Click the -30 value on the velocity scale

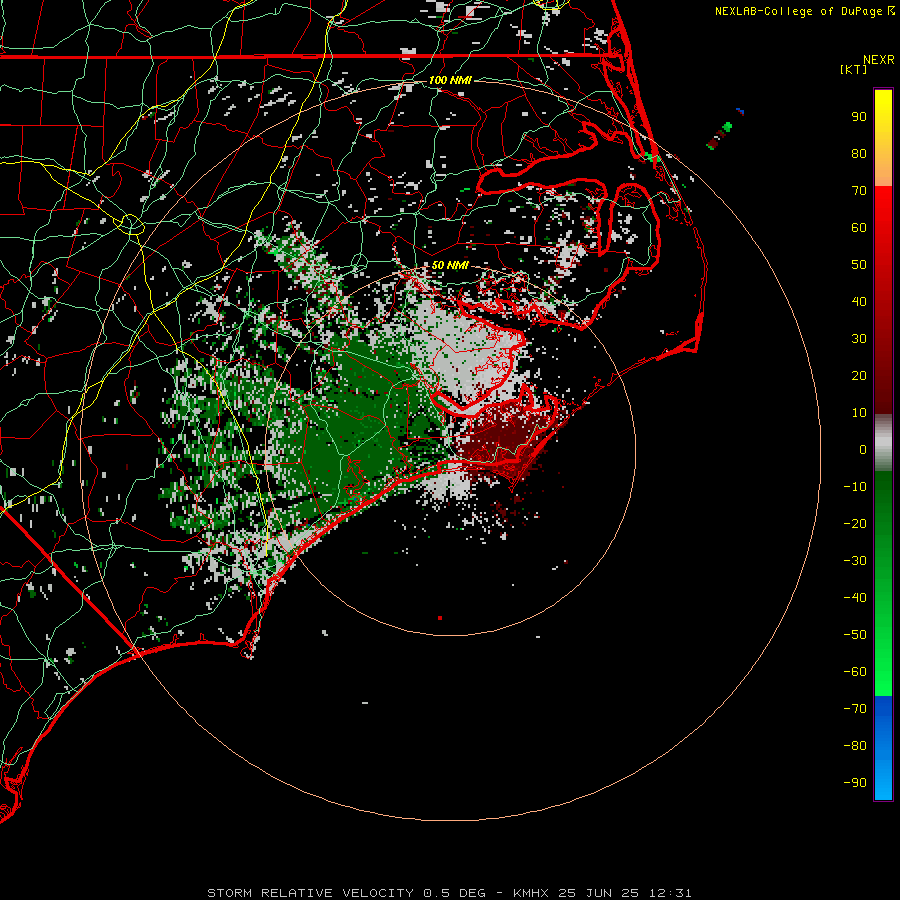pyautogui.click(x=855, y=561)
